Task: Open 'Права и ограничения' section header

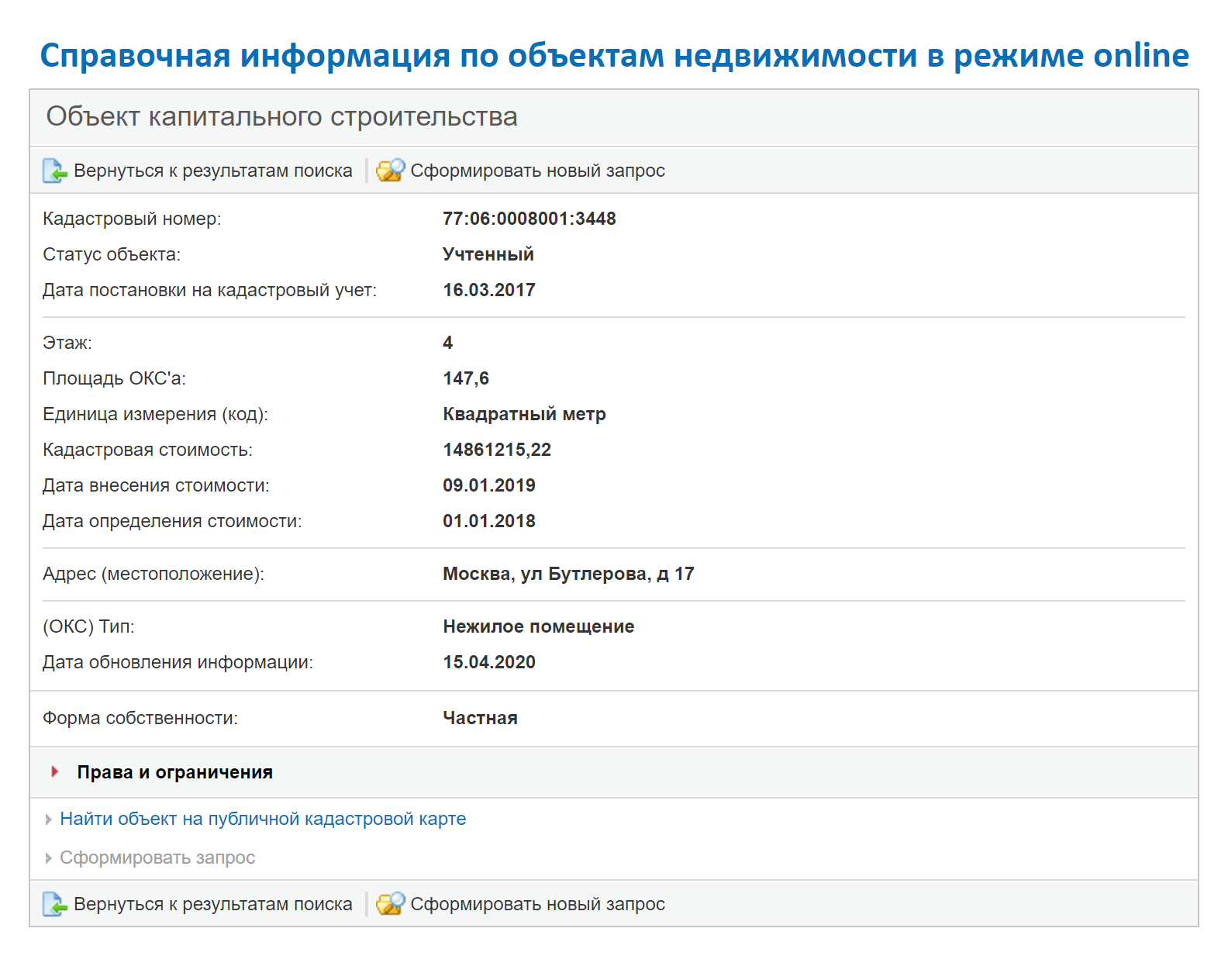Action: 175,772
